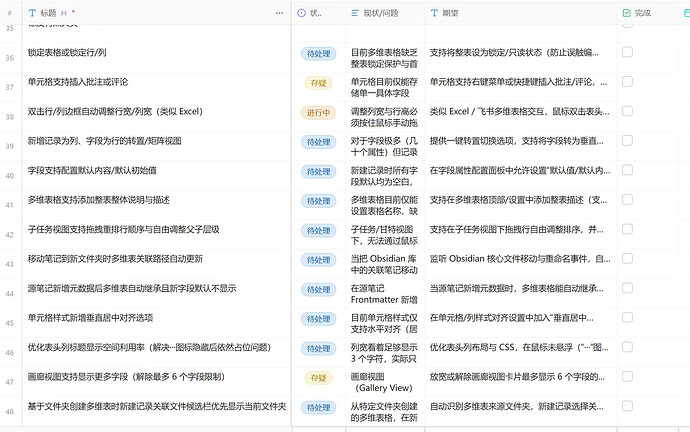Check 完成 box for 双击行/列边框自动调整 row

628,111
